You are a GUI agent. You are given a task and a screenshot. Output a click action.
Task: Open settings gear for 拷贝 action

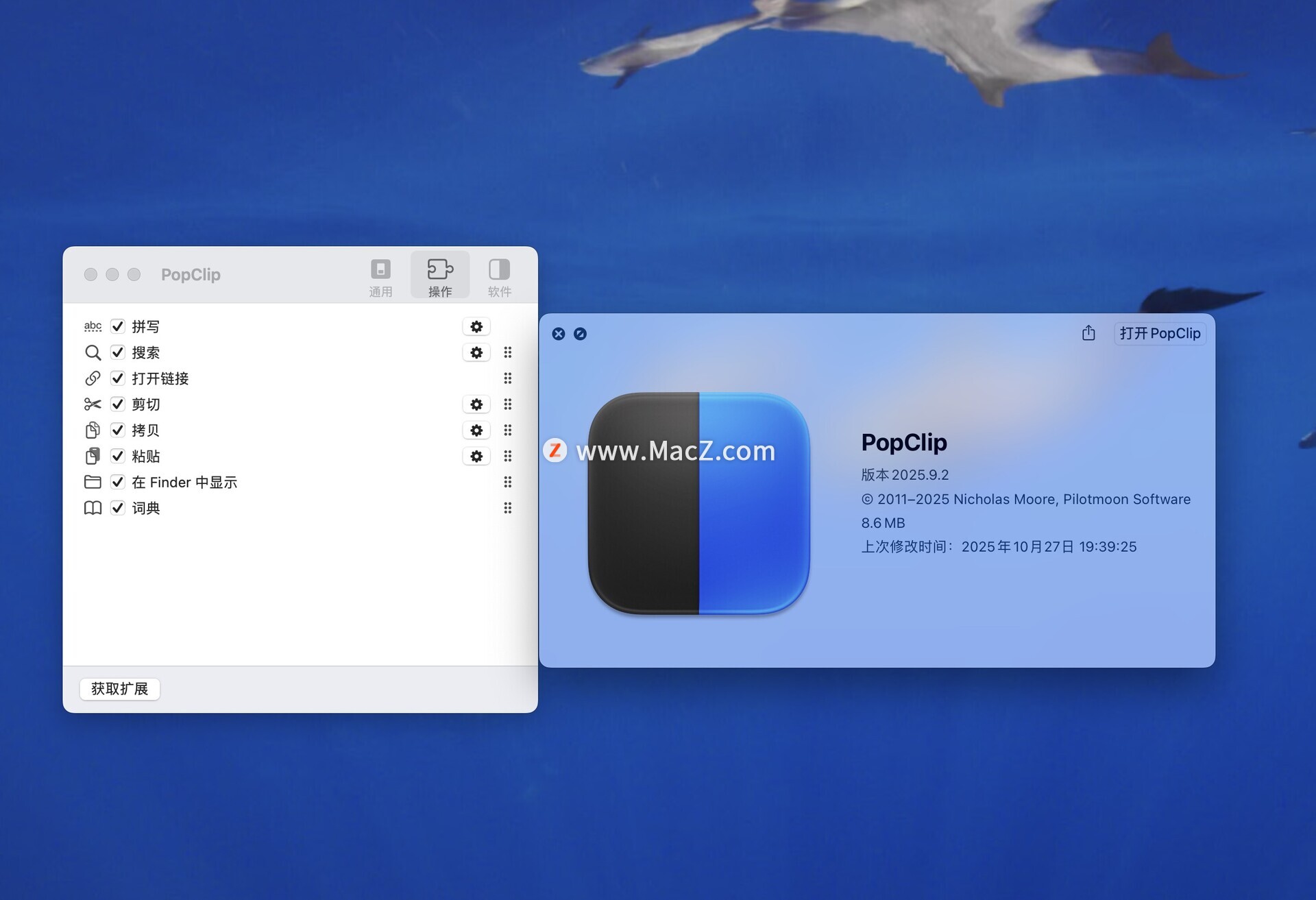coord(476,430)
